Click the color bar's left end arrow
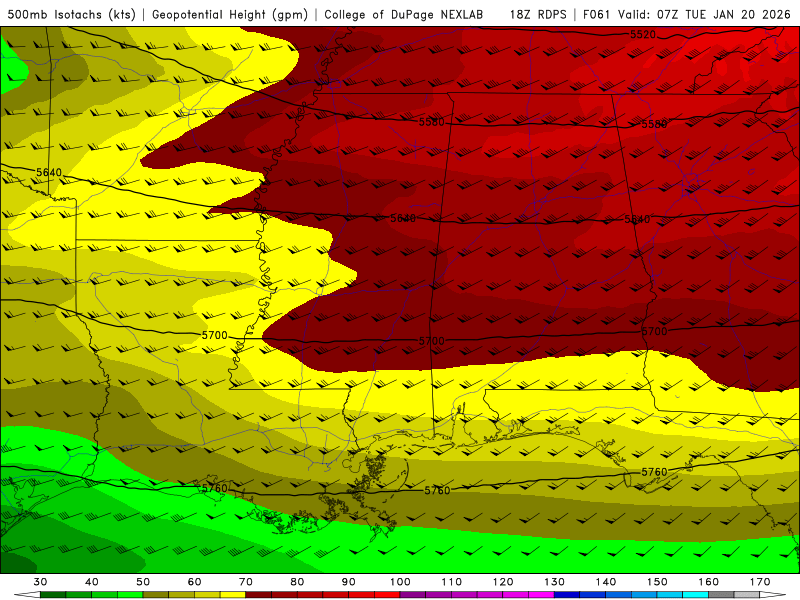This screenshot has height=600, width=800. (x=28, y=595)
